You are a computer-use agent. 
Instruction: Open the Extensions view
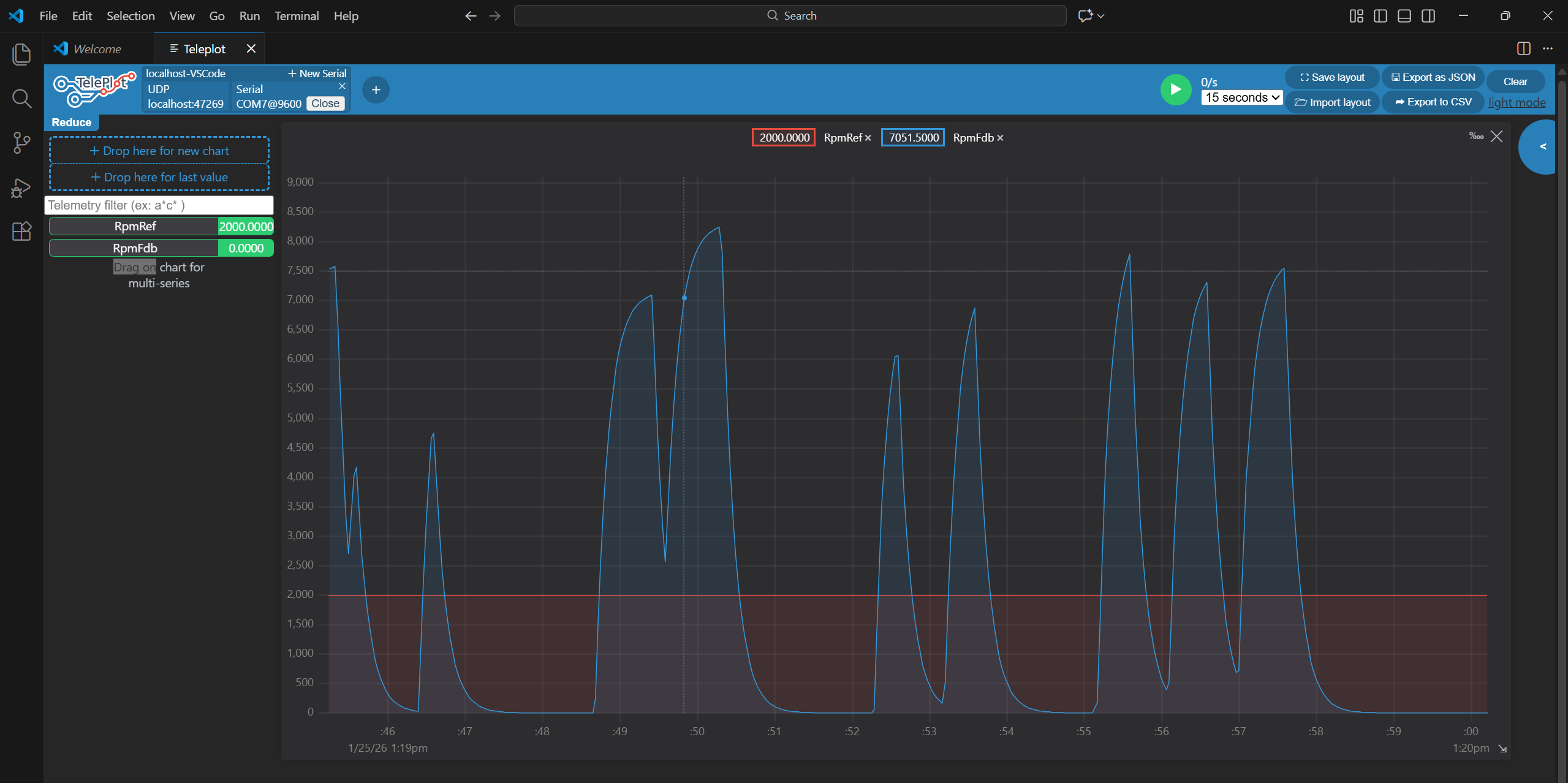click(21, 231)
